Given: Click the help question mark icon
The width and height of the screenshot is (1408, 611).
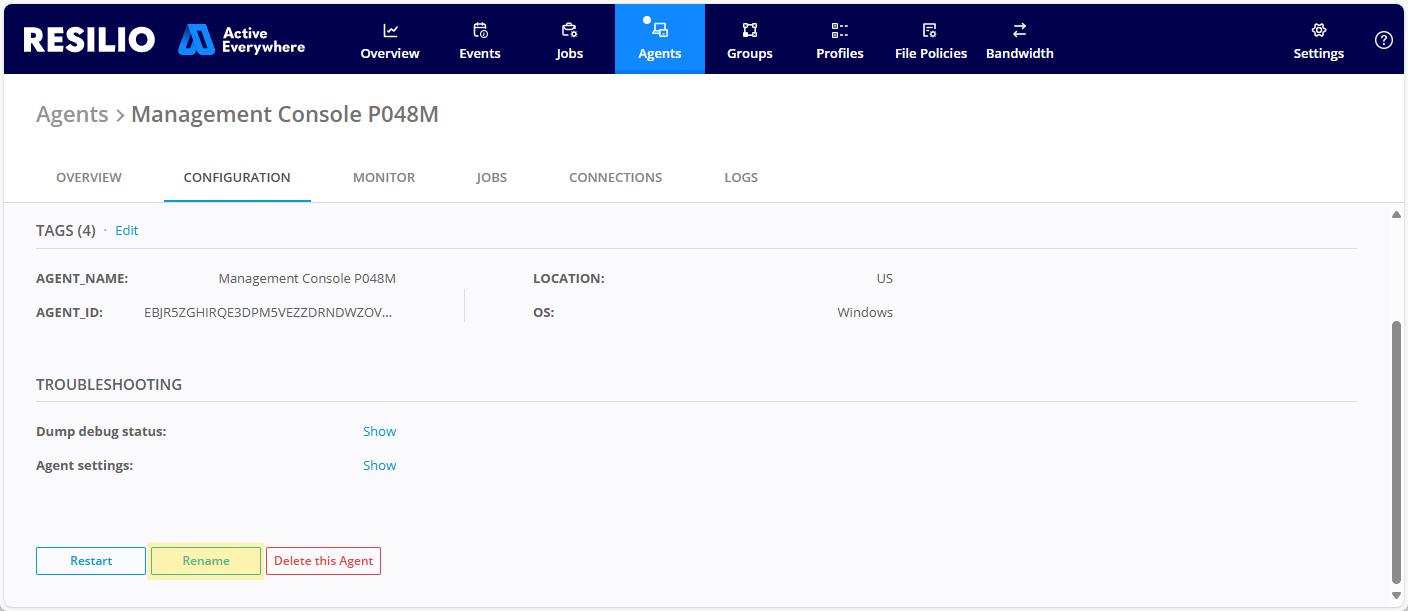Looking at the screenshot, I should 1384,40.
